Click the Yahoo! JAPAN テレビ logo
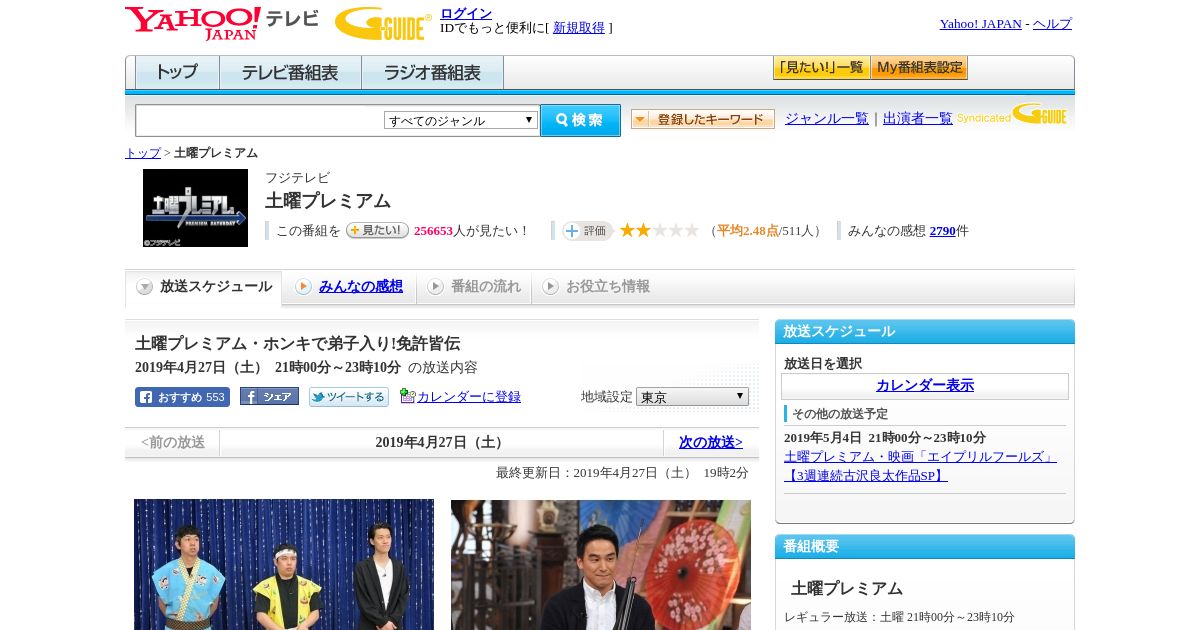The width and height of the screenshot is (1200, 630). point(222,23)
